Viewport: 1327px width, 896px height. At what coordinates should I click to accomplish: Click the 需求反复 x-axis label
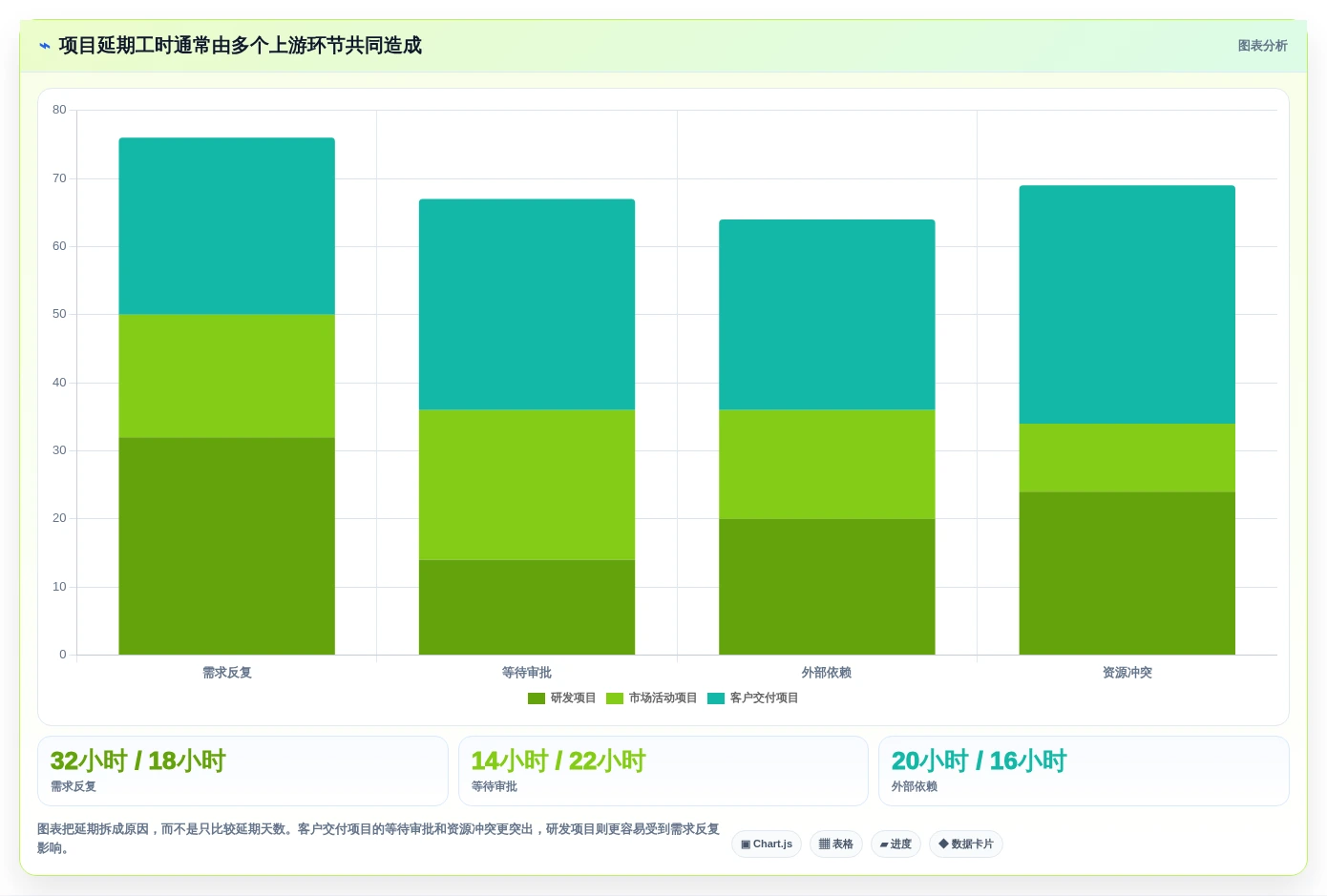pos(227,673)
